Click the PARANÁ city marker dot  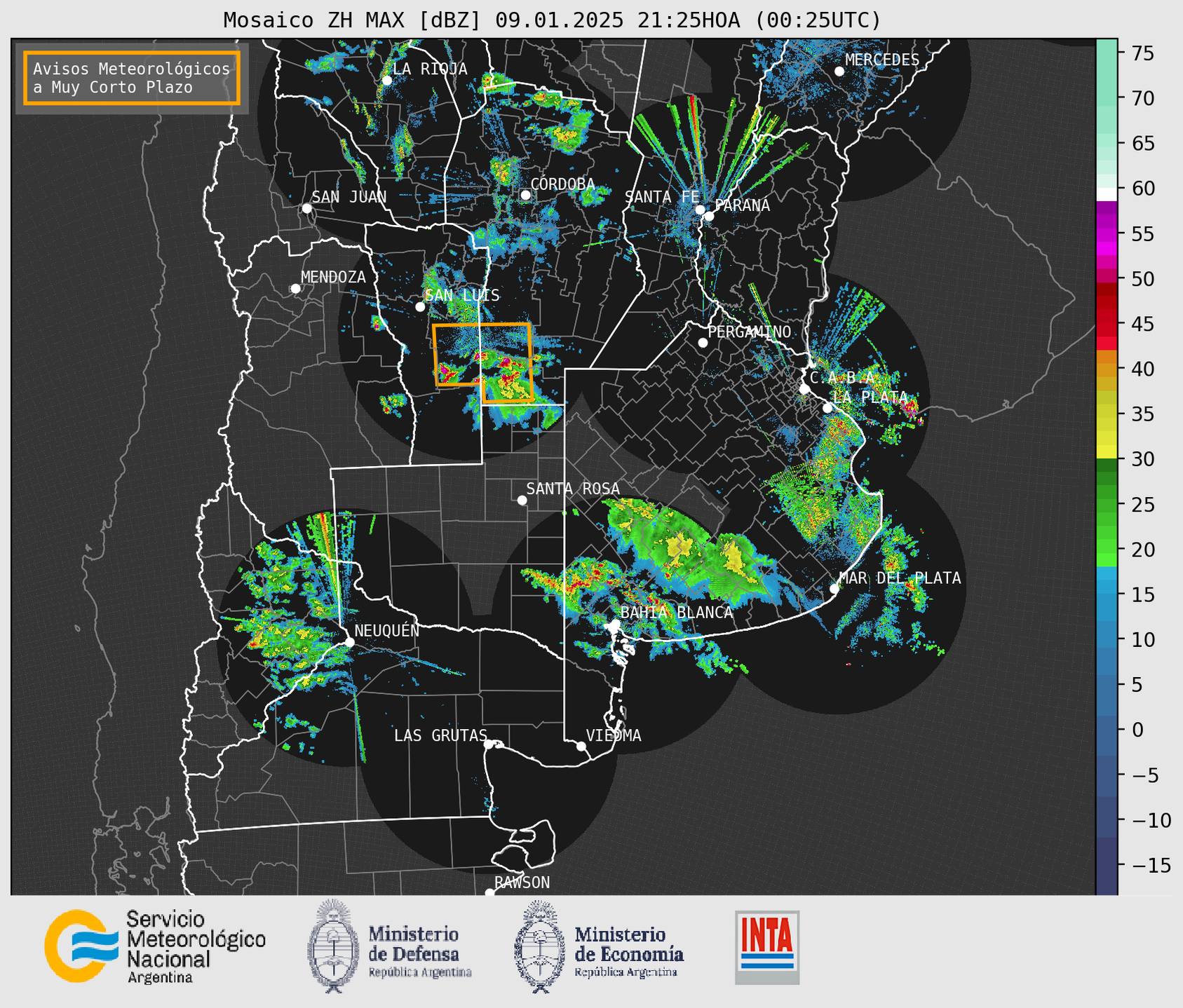click(709, 216)
